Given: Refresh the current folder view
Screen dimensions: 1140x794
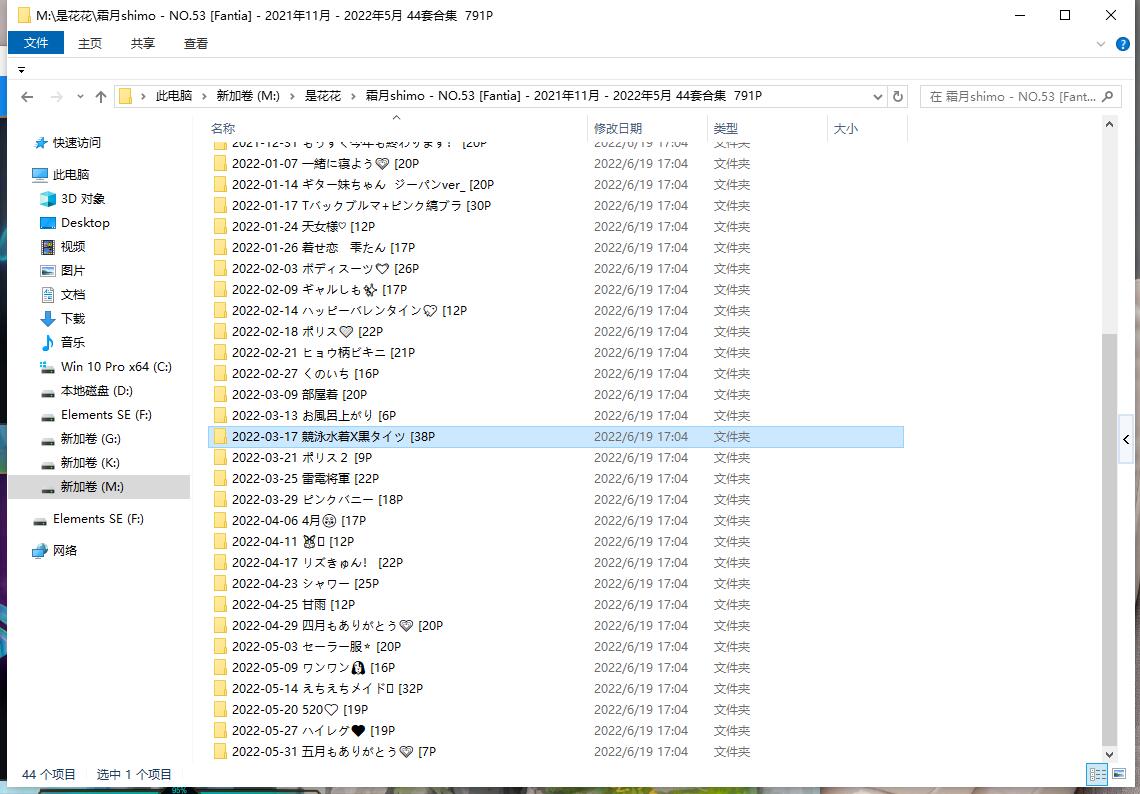Looking at the screenshot, I should click(898, 97).
